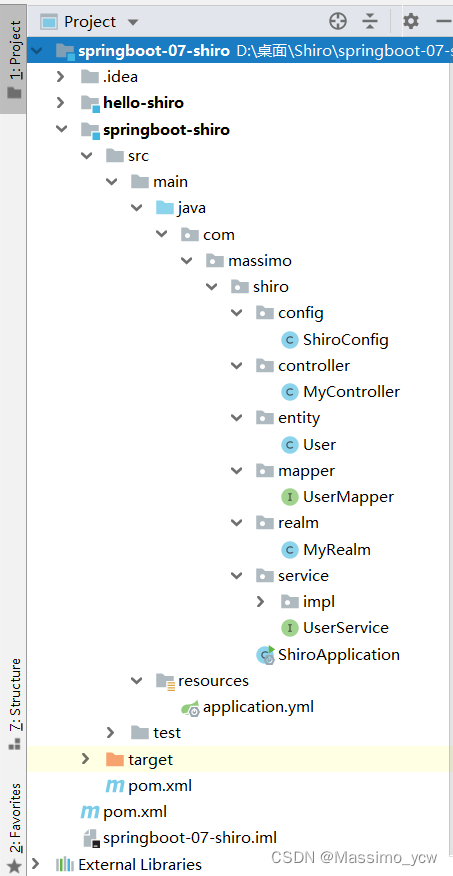Collapse the com package
Screen dimensions: 453x876
[x=161, y=234]
